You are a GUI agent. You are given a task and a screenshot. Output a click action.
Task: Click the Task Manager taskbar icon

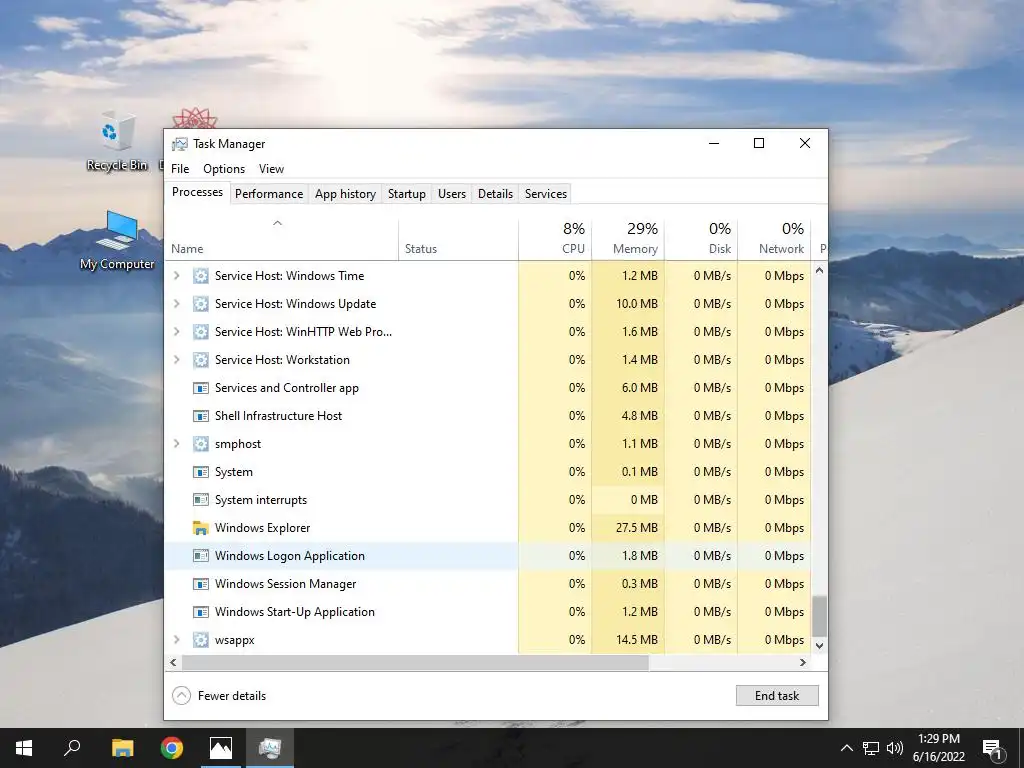[x=270, y=748]
